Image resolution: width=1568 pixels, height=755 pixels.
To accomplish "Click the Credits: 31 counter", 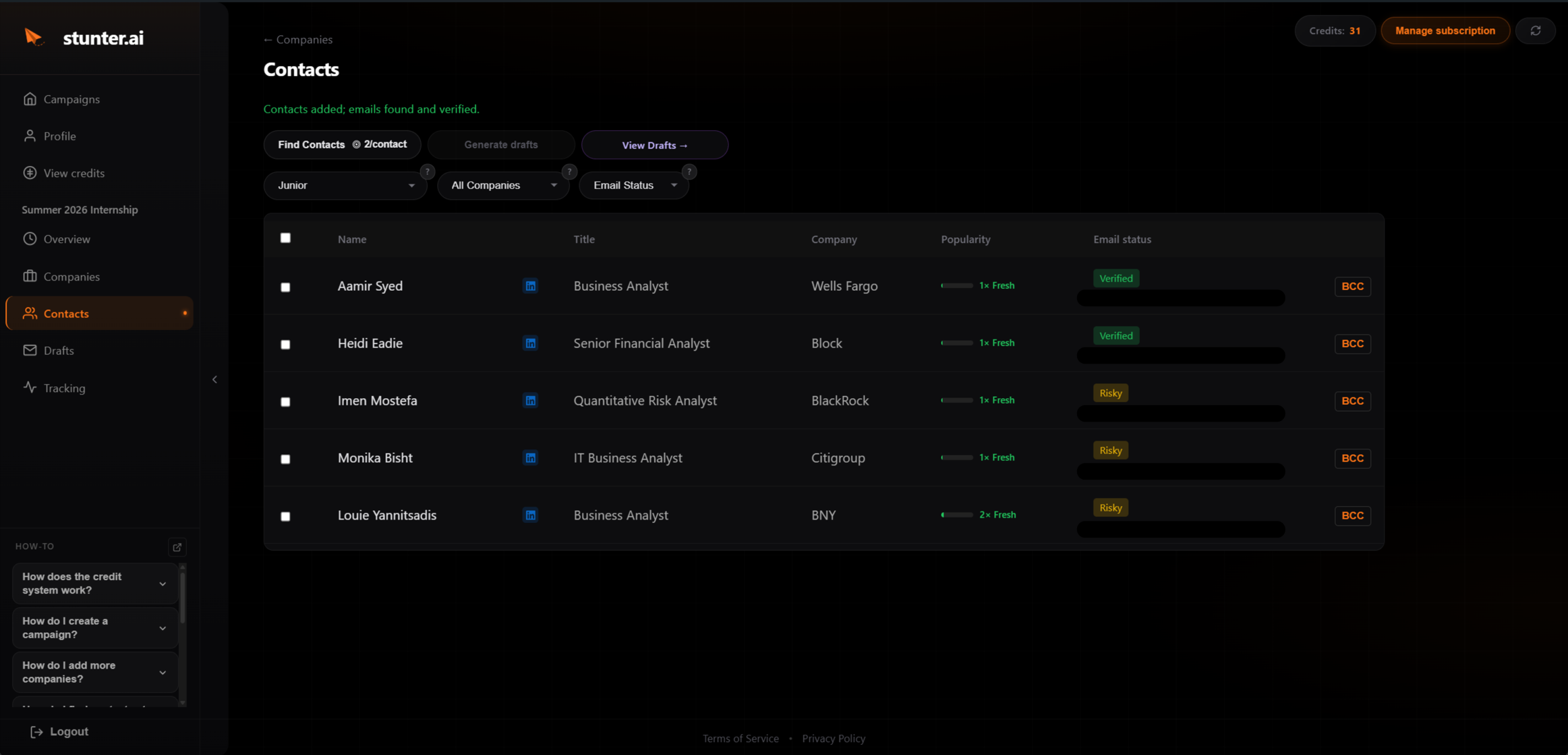I will 1335,31.
